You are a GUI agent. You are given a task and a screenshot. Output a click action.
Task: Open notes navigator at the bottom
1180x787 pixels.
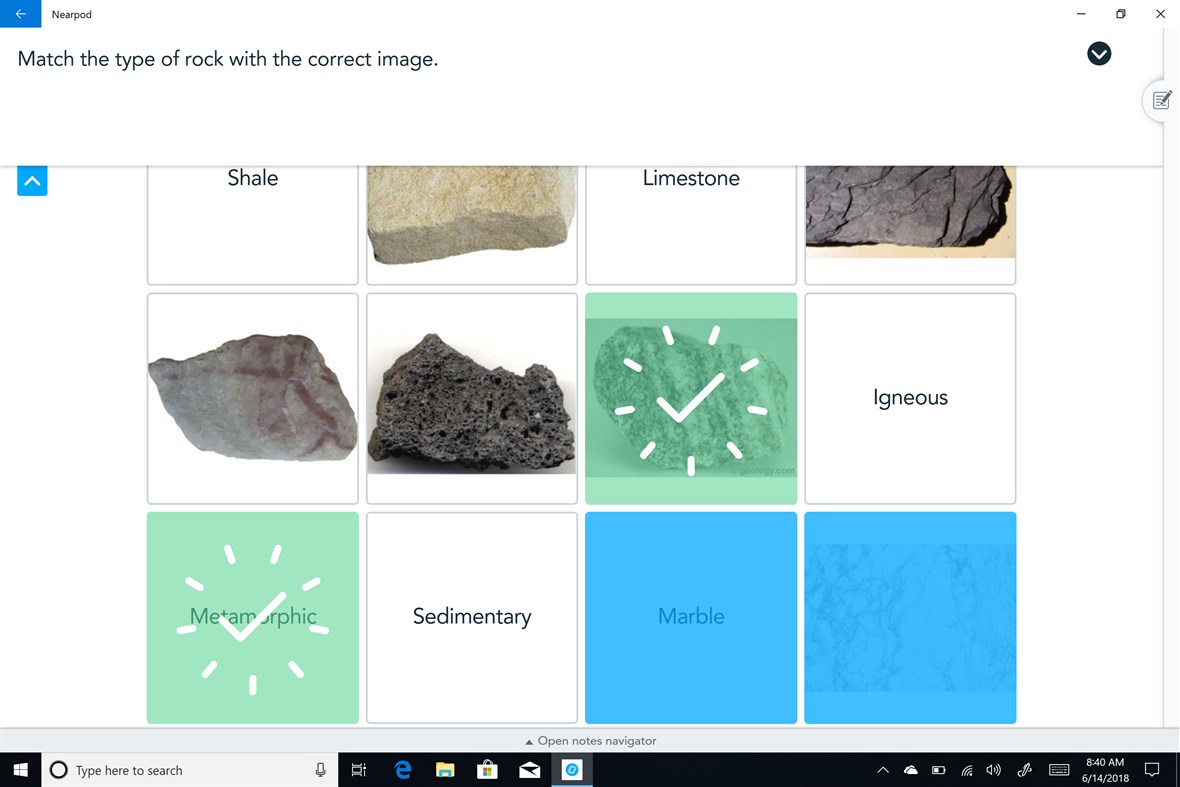click(x=589, y=741)
